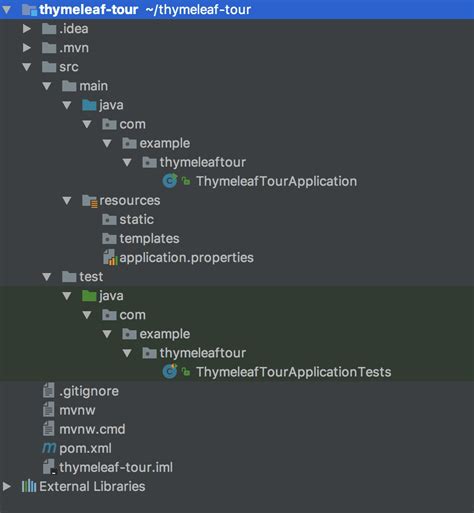Click the class icon of ThymeleafTourApplication
The width and height of the screenshot is (474, 513).
tap(170, 181)
